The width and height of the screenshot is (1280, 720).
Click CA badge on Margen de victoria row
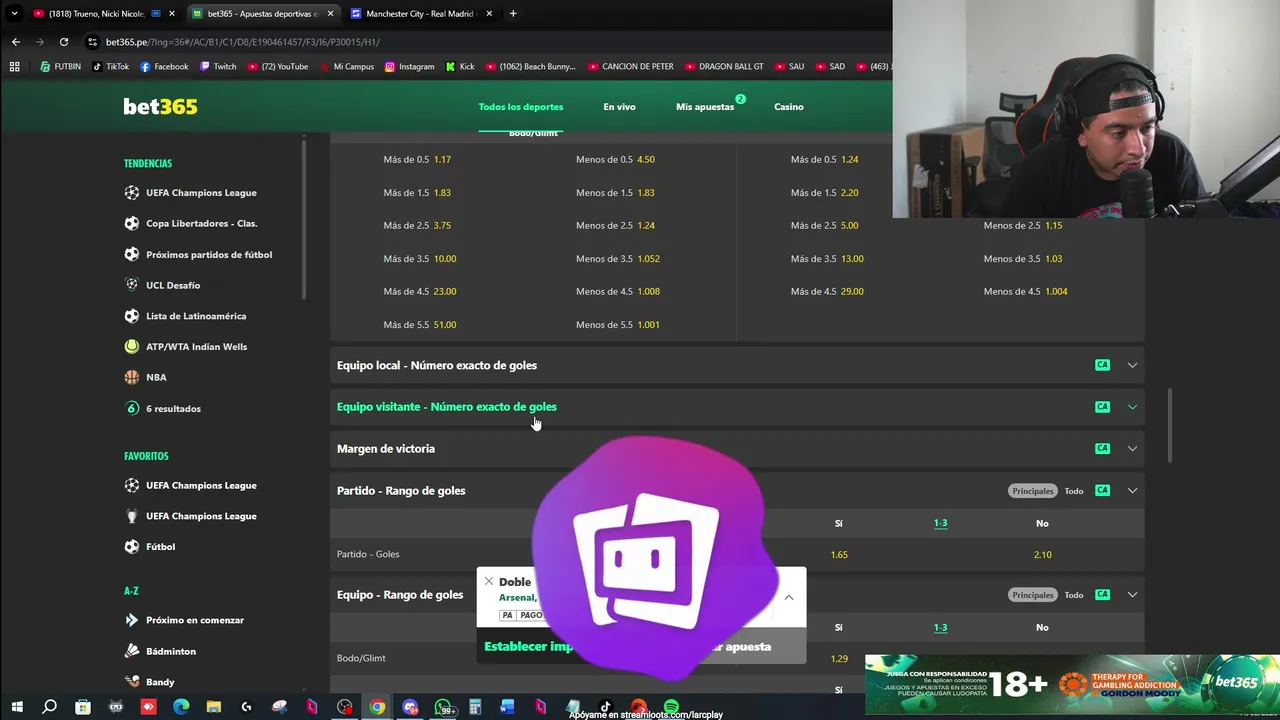[1102, 449]
